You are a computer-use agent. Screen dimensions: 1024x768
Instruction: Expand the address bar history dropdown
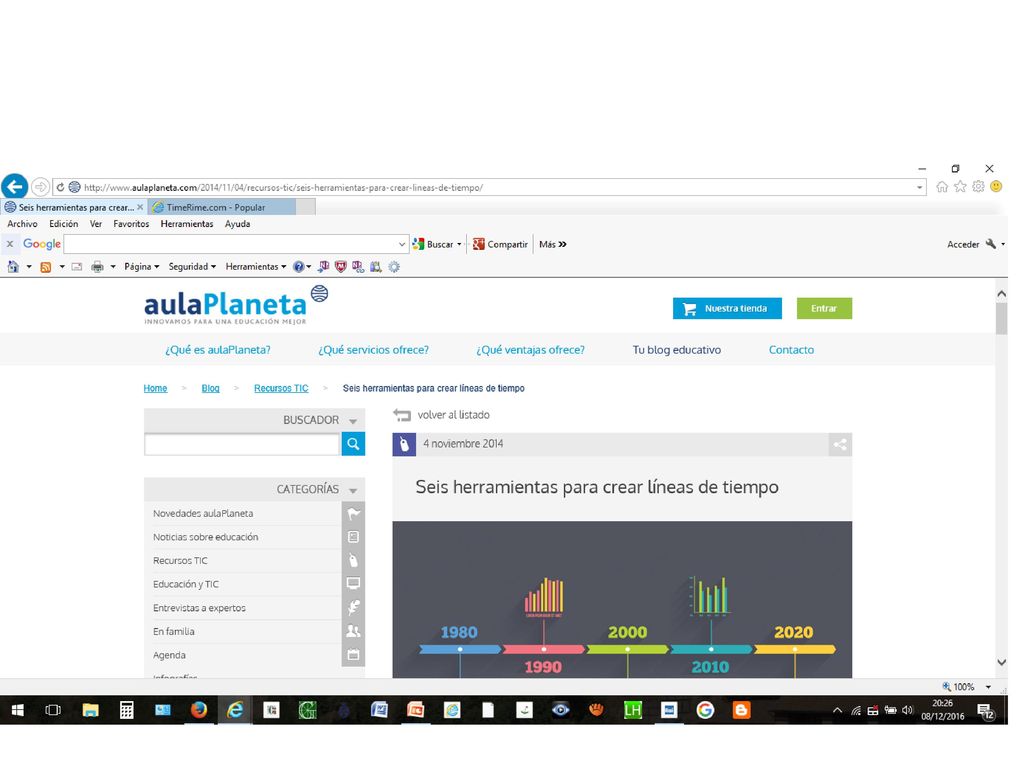pyautogui.click(x=920, y=187)
